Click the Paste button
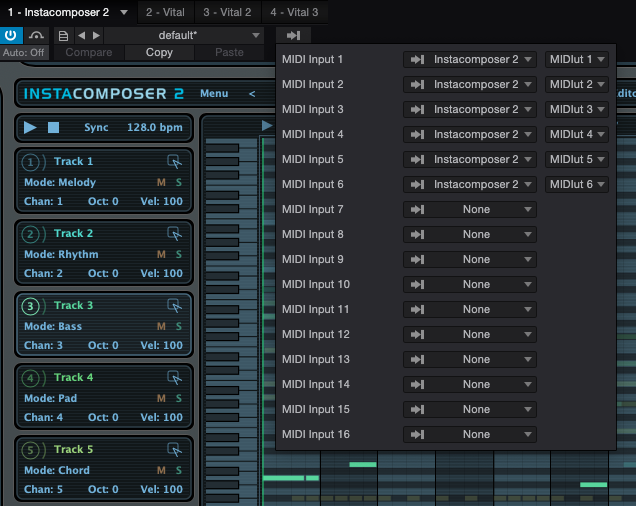636x506 pixels. pyautogui.click(x=229, y=53)
